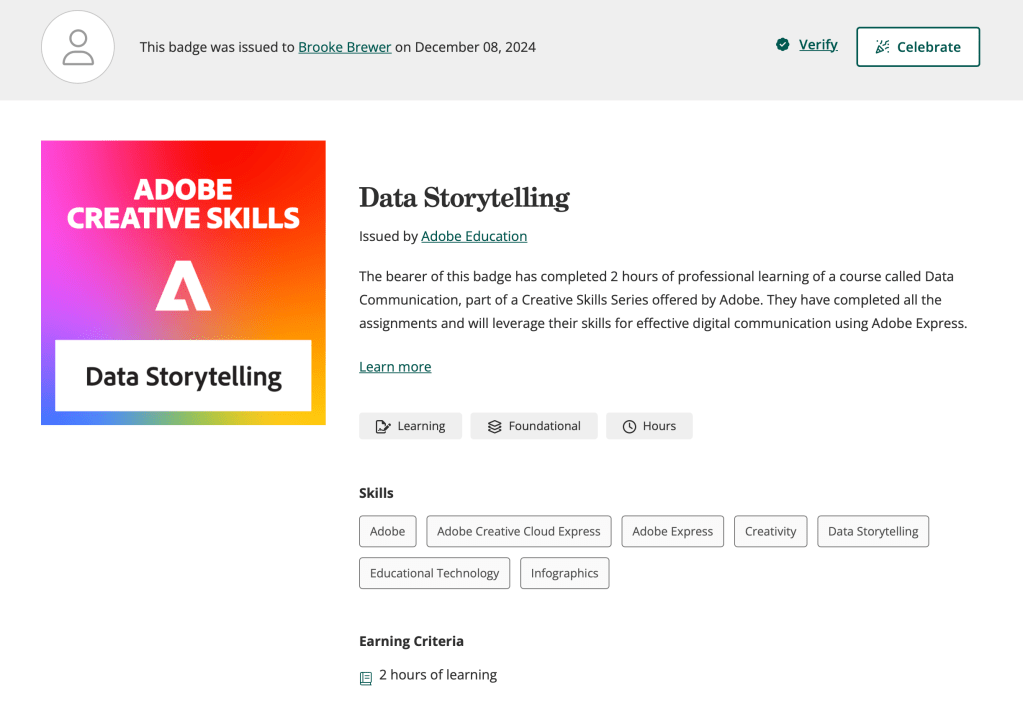The height and width of the screenshot is (705, 1023).
Task: Click the green verified checkmark icon
Action: (783, 45)
